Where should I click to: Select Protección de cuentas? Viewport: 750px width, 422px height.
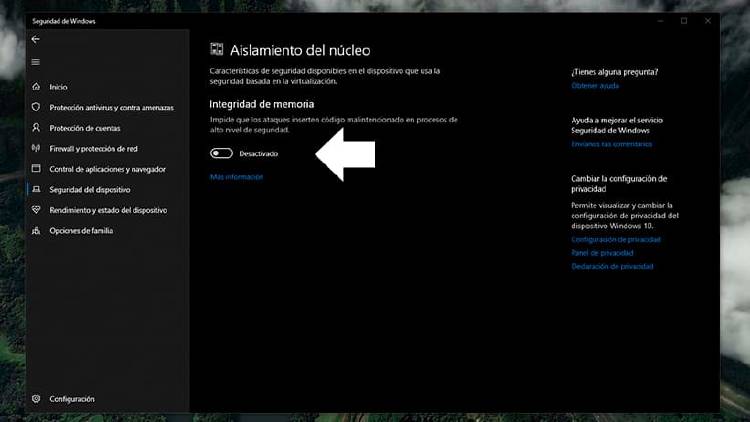click(x=85, y=128)
